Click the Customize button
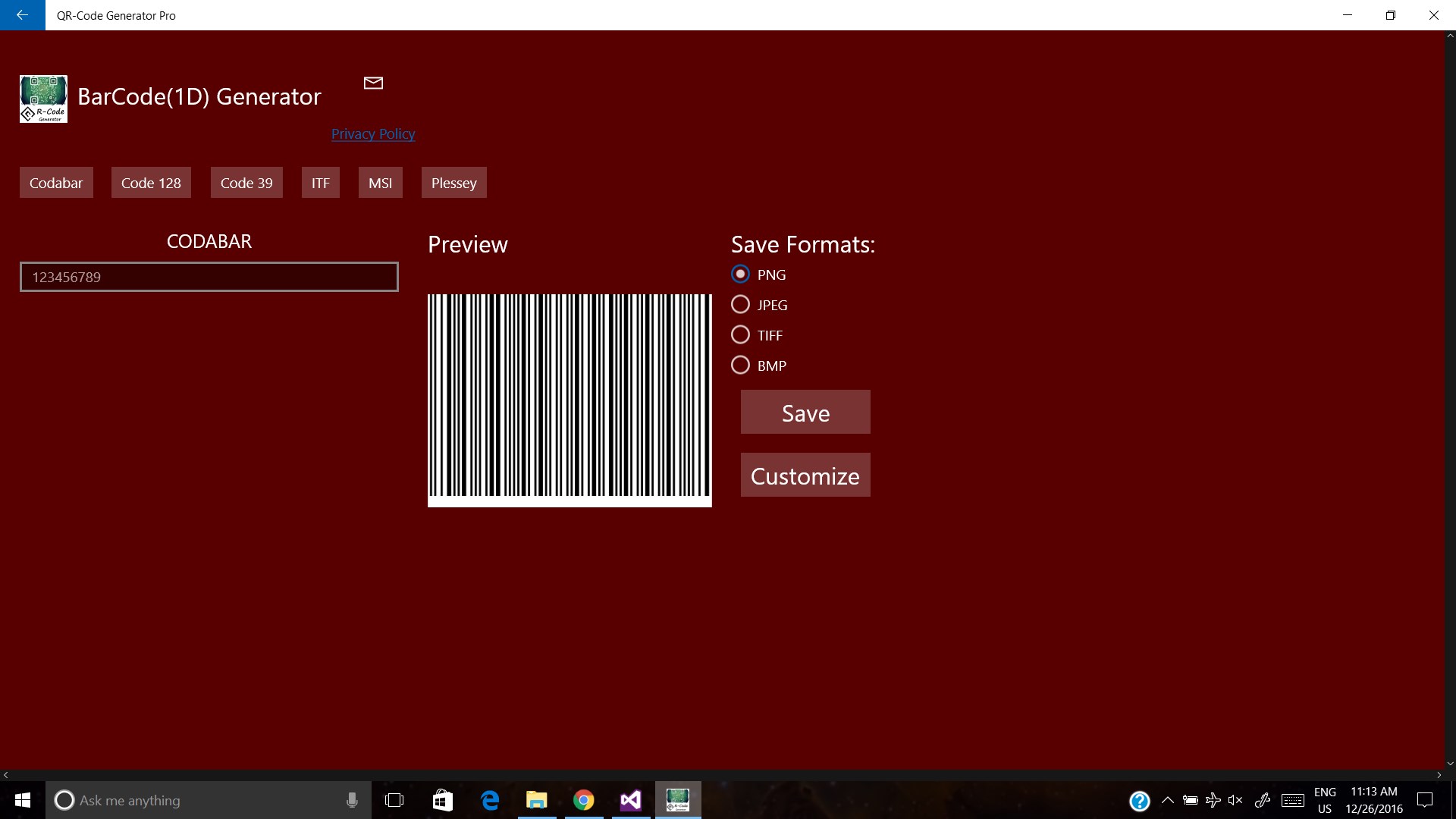This screenshot has width=1456, height=819. coord(805,475)
